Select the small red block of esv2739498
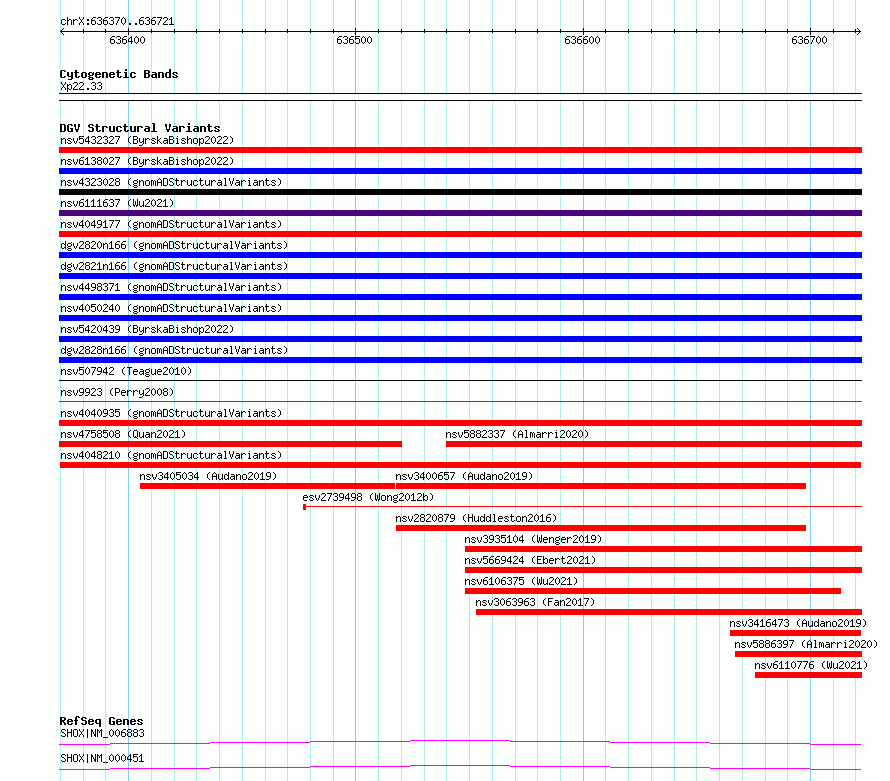890x781 pixels. coord(305,507)
